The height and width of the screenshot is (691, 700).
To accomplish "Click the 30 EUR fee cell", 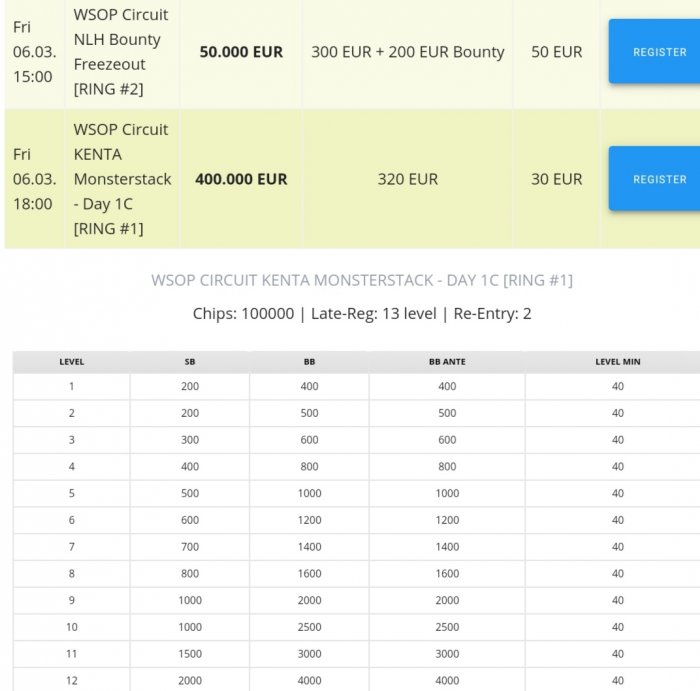I will click(557, 179).
